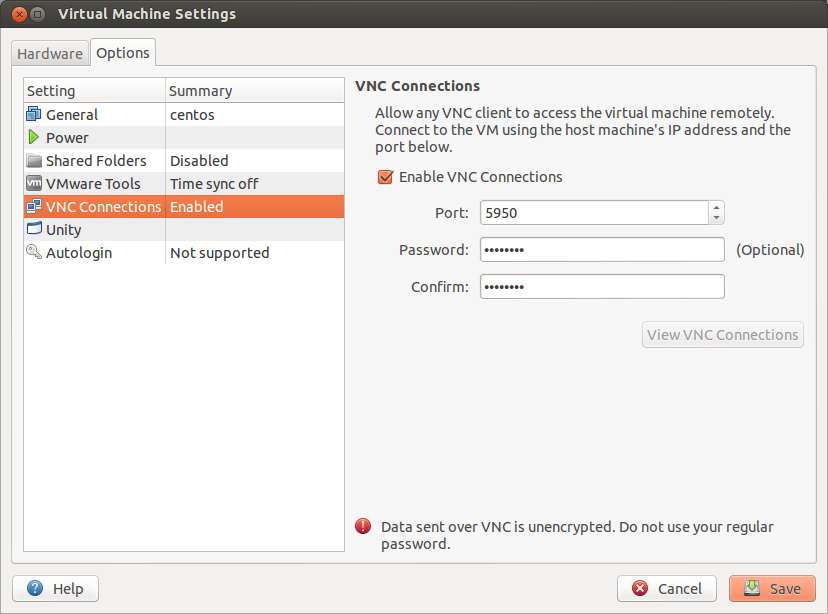Increase the port with up arrow

coord(716,207)
